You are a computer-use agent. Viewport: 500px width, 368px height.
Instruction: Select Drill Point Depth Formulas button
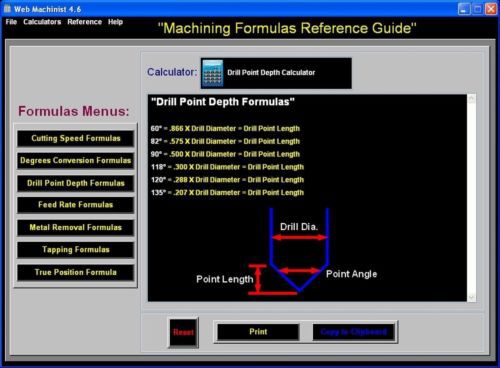pyautogui.click(x=76, y=183)
